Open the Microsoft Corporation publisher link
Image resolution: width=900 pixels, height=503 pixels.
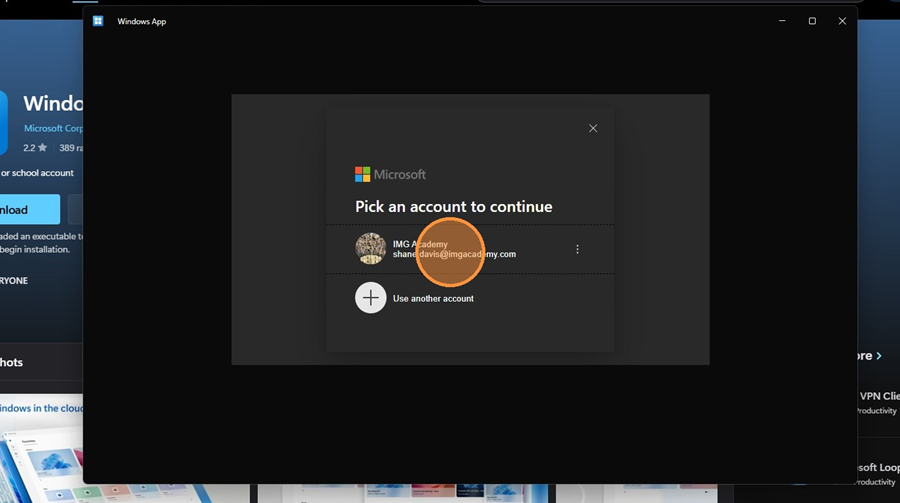point(53,129)
